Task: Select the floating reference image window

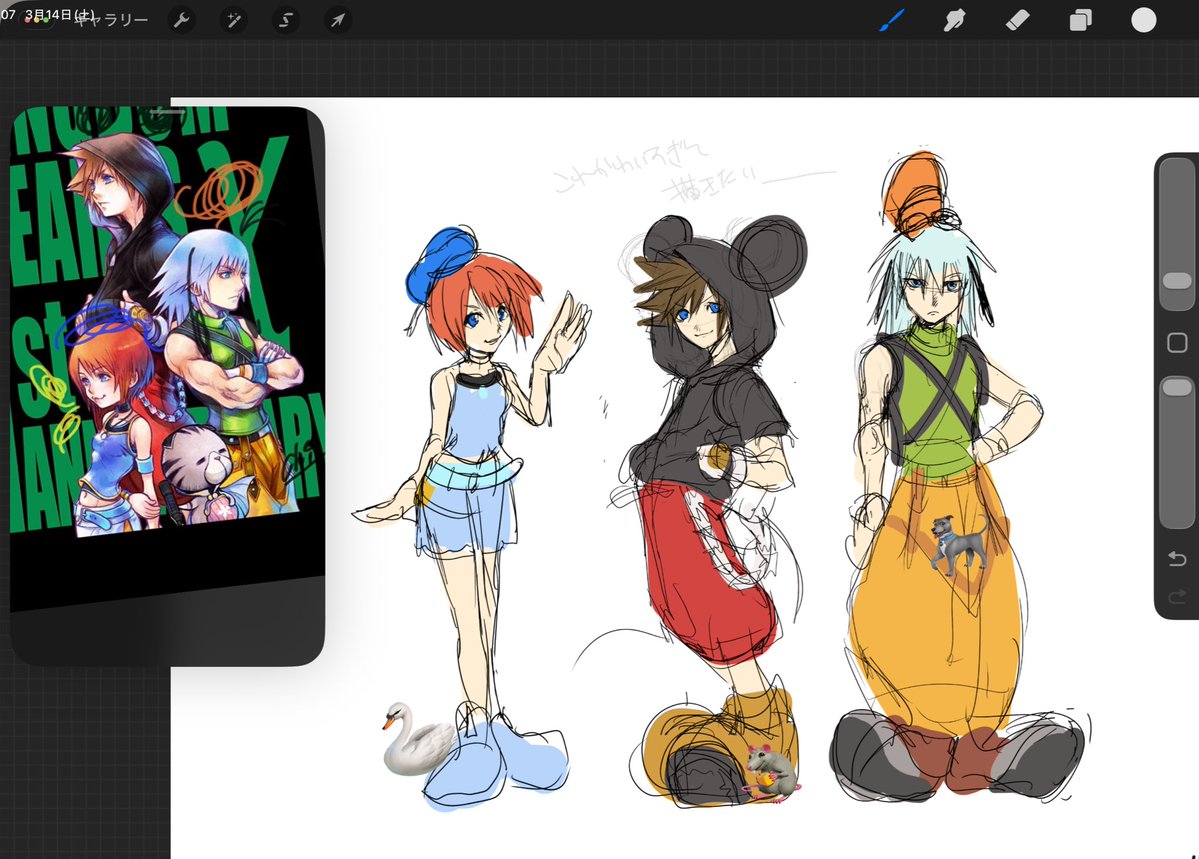Action: click(x=167, y=386)
